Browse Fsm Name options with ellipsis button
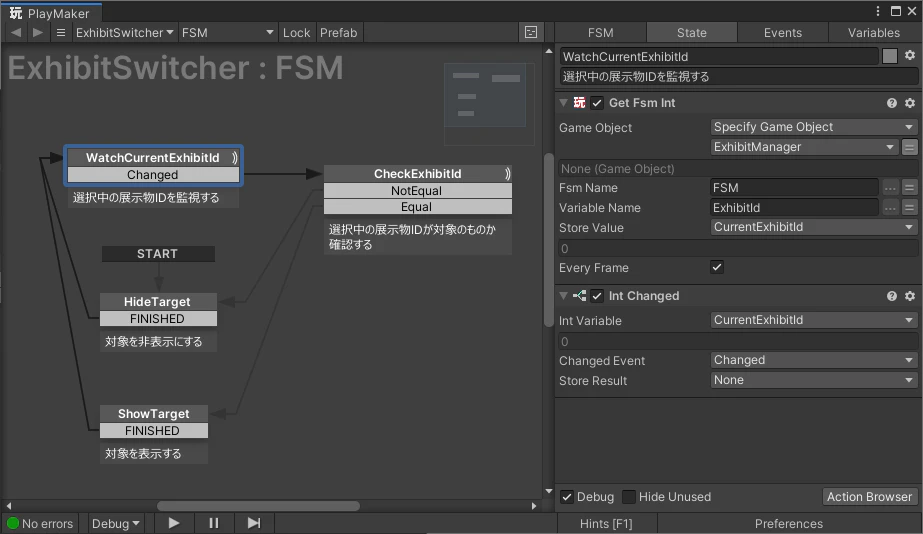This screenshot has width=923, height=534. (890, 188)
